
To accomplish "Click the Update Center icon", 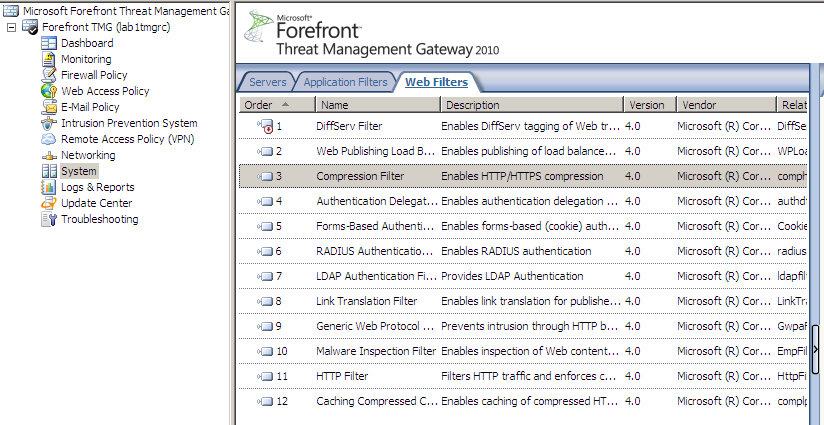I will coord(49,203).
